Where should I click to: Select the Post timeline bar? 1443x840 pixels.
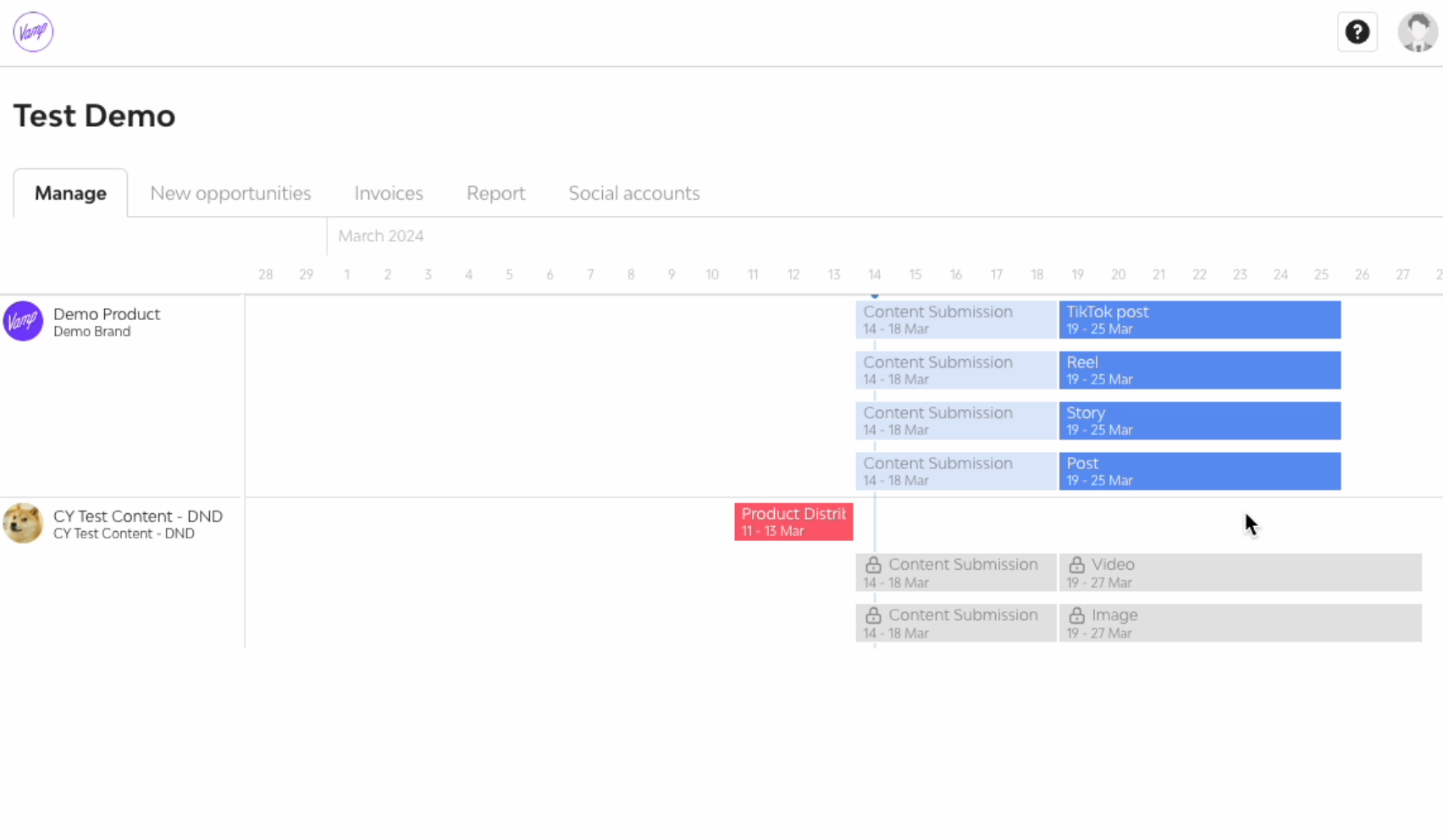1200,472
